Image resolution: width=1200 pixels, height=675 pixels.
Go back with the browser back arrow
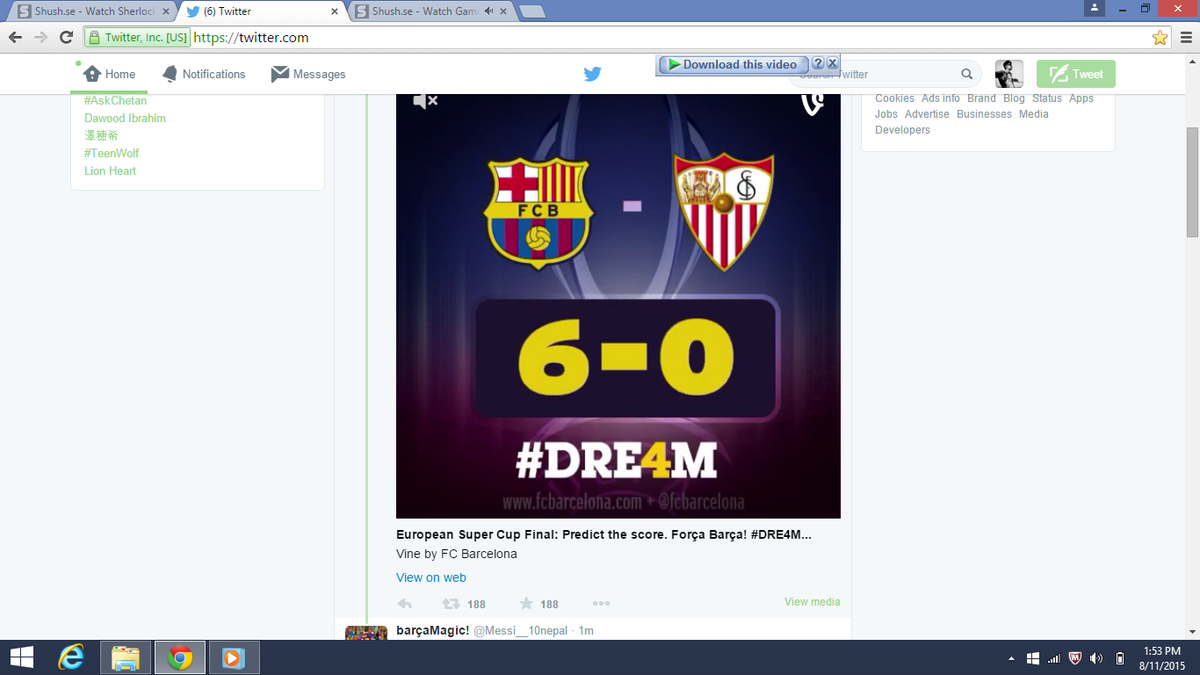point(15,37)
